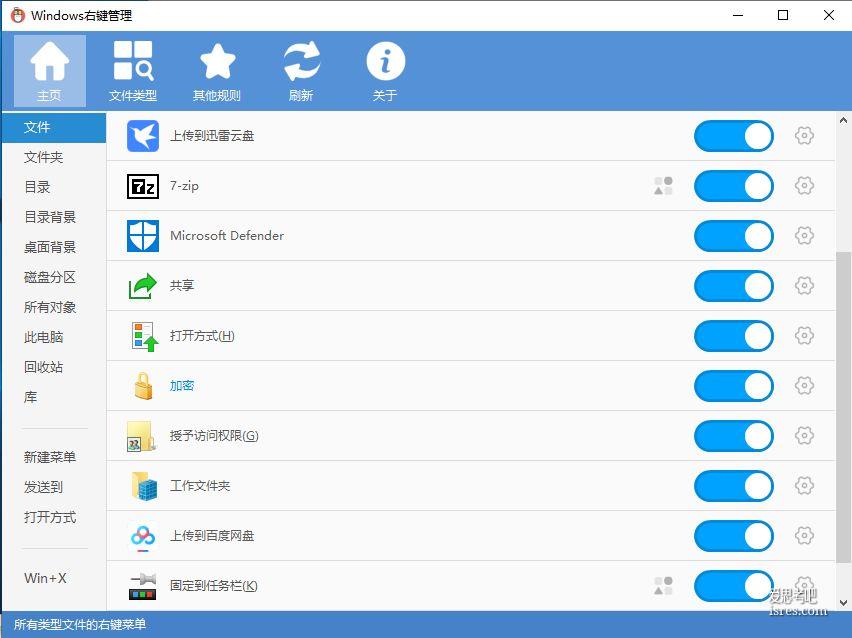This screenshot has height=638, width=852.
Task: Select 所有对象 in the sidebar
Action: tap(54, 308)
